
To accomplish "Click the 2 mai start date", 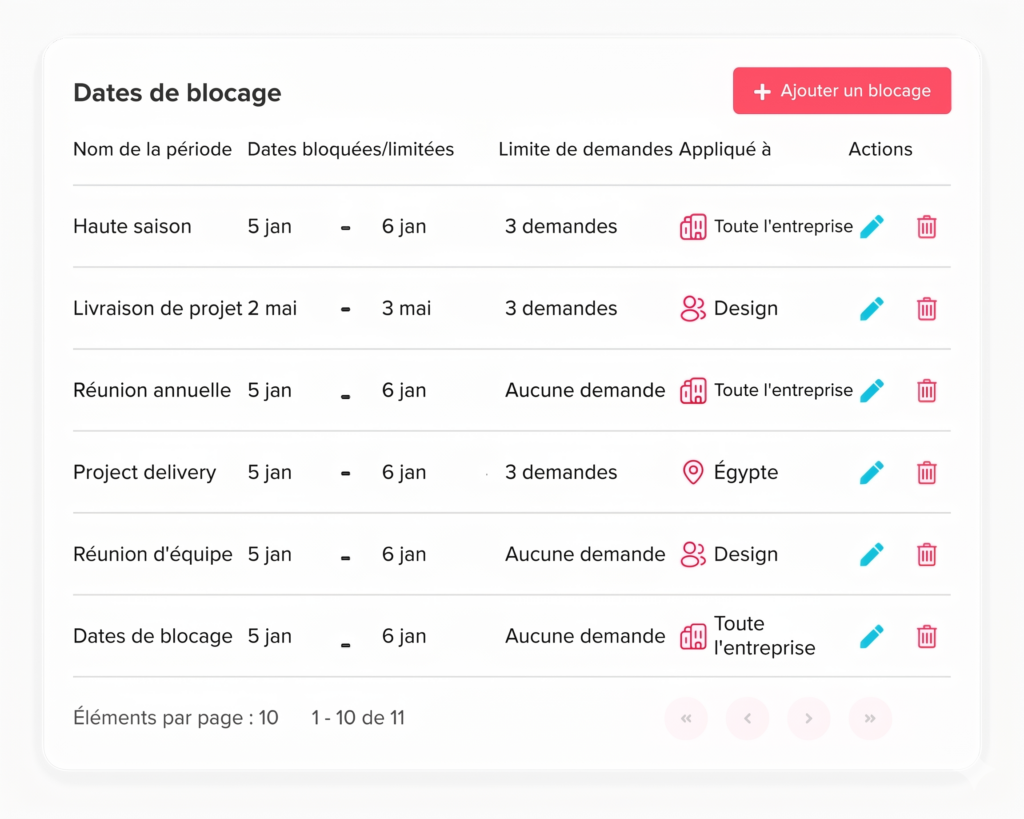I will [x=272, y=308].
